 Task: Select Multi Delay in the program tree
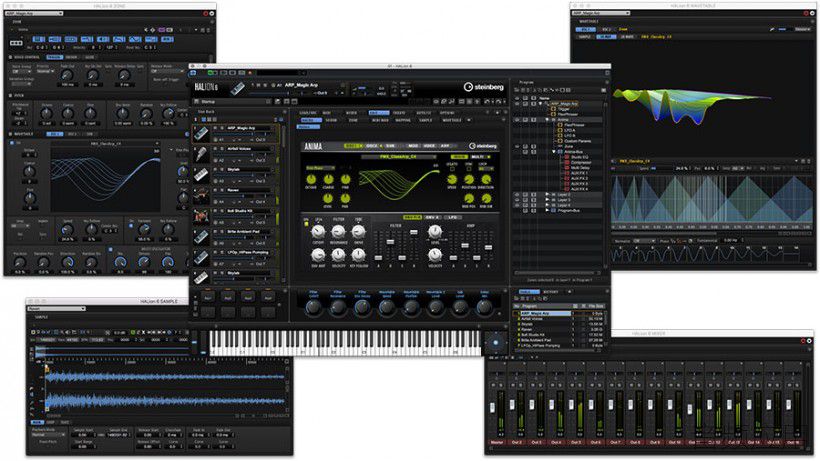coord(580,168)
